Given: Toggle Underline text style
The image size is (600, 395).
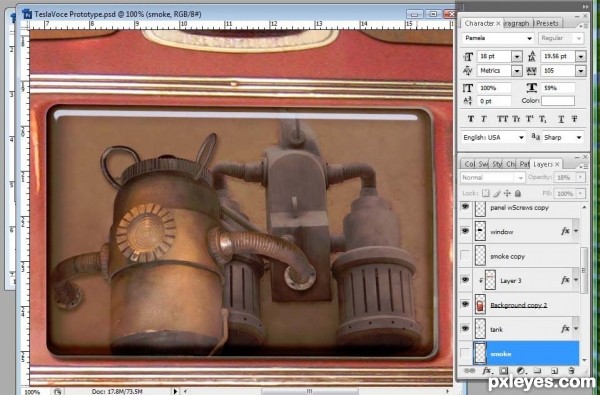Looking at the screenshot, I should [x=561, y=119].
